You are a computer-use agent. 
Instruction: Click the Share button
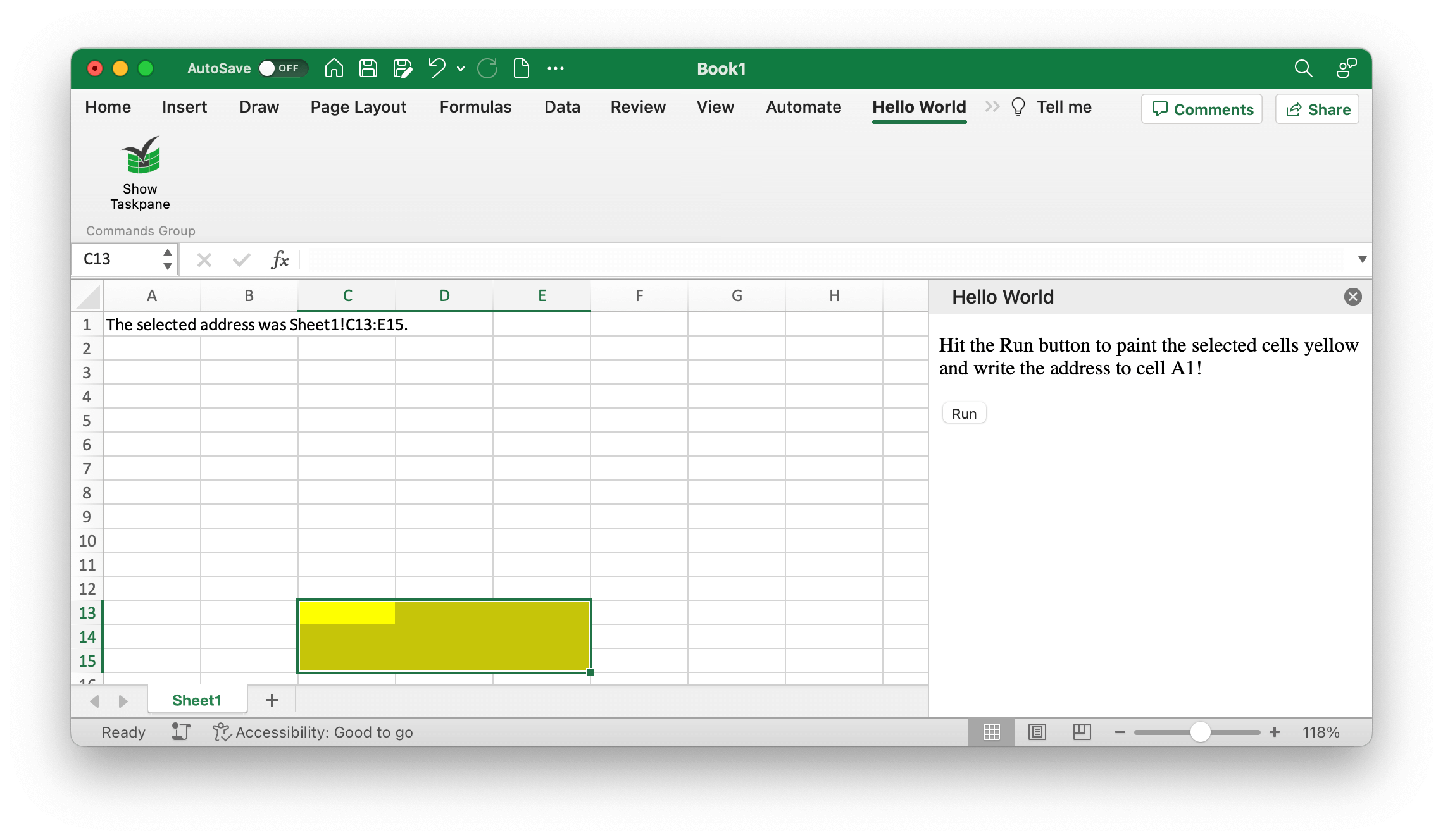point(1318,109)
